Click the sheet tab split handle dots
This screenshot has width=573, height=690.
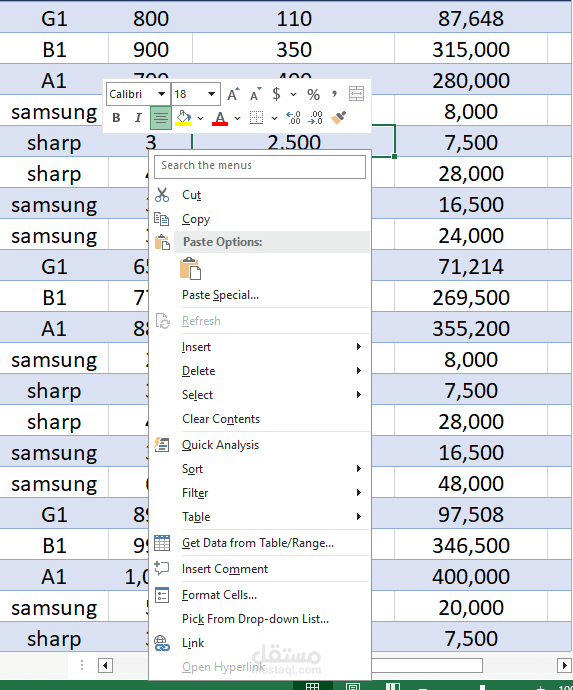(x=82, y=665)
